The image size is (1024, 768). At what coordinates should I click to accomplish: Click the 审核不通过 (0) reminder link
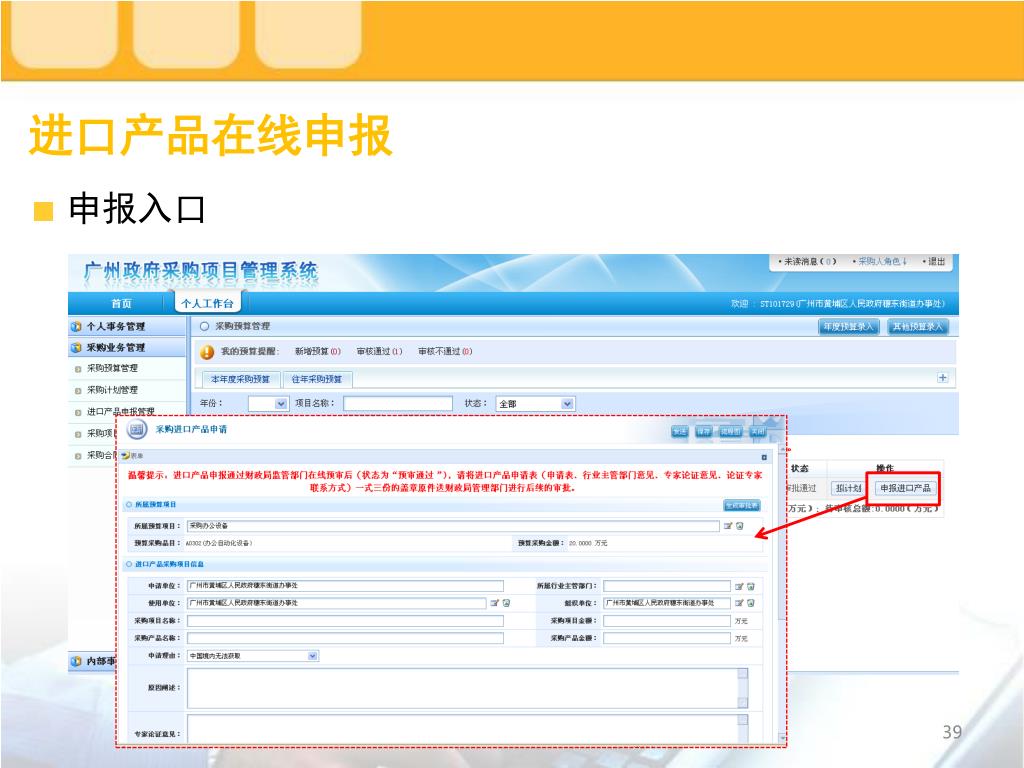pyautogui.click(x=445, y=351)
